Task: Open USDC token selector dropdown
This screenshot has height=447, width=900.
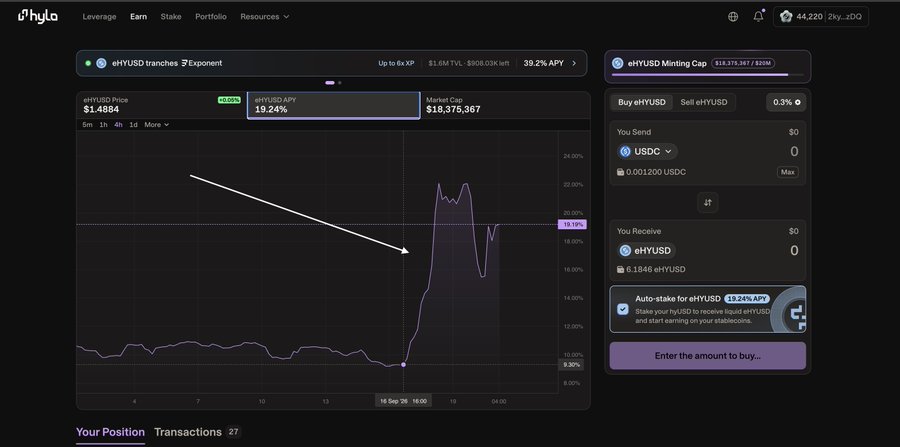Action: tap(647, 151)
